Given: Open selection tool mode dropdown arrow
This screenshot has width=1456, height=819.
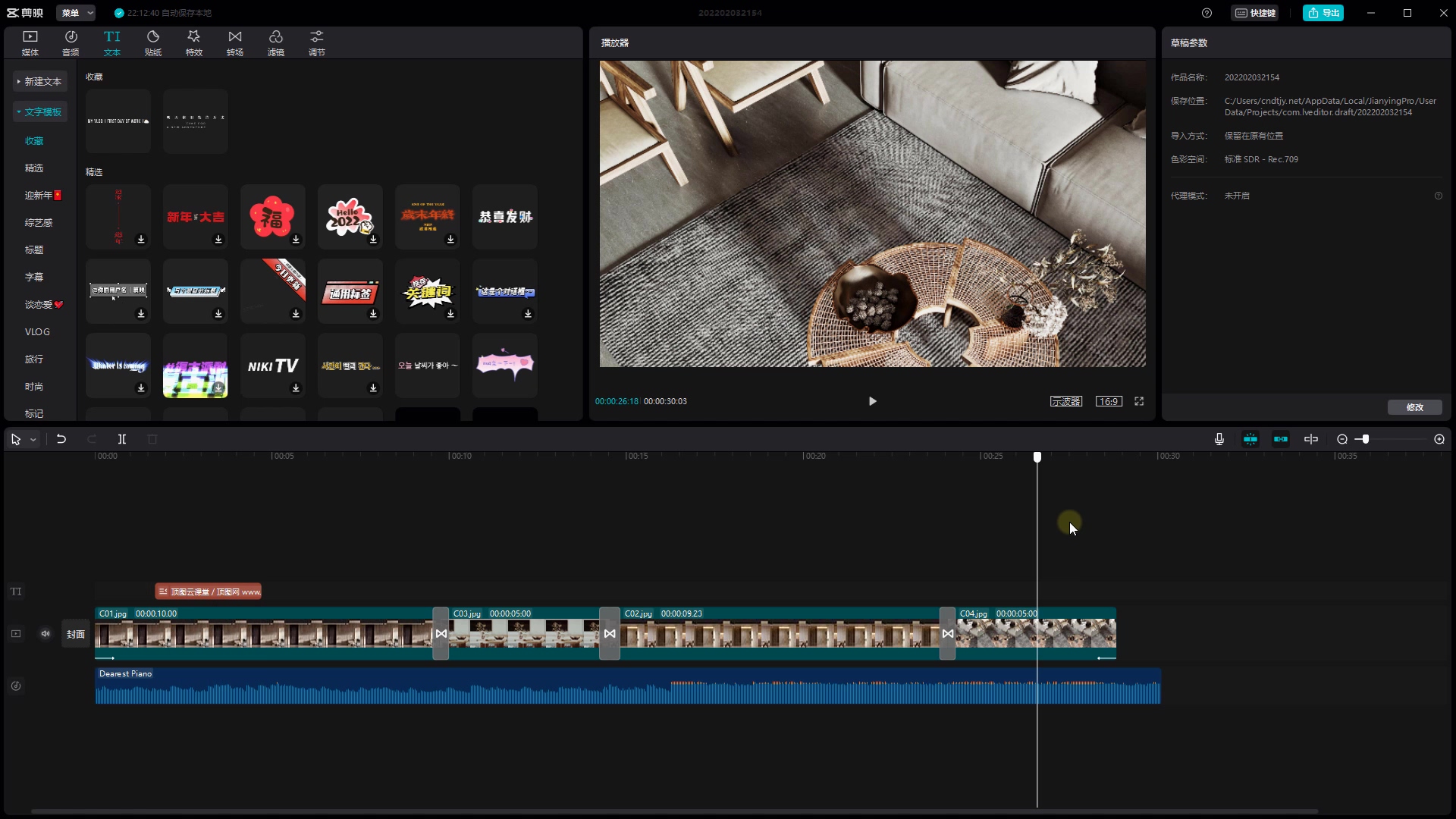Looking at the screenshot, I should [33, 440].
